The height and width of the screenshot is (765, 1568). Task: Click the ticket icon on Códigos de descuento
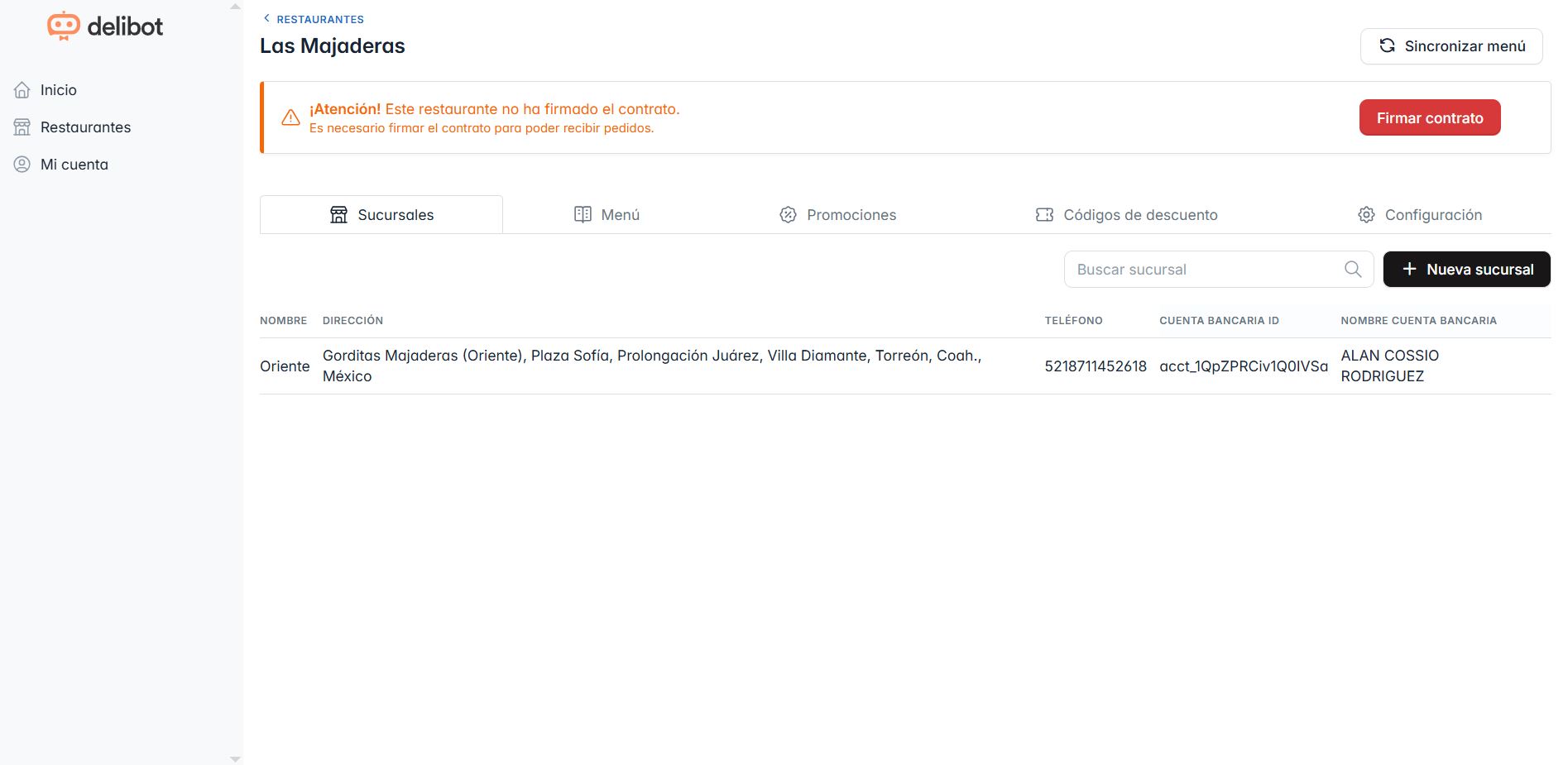click(1044, 215)
